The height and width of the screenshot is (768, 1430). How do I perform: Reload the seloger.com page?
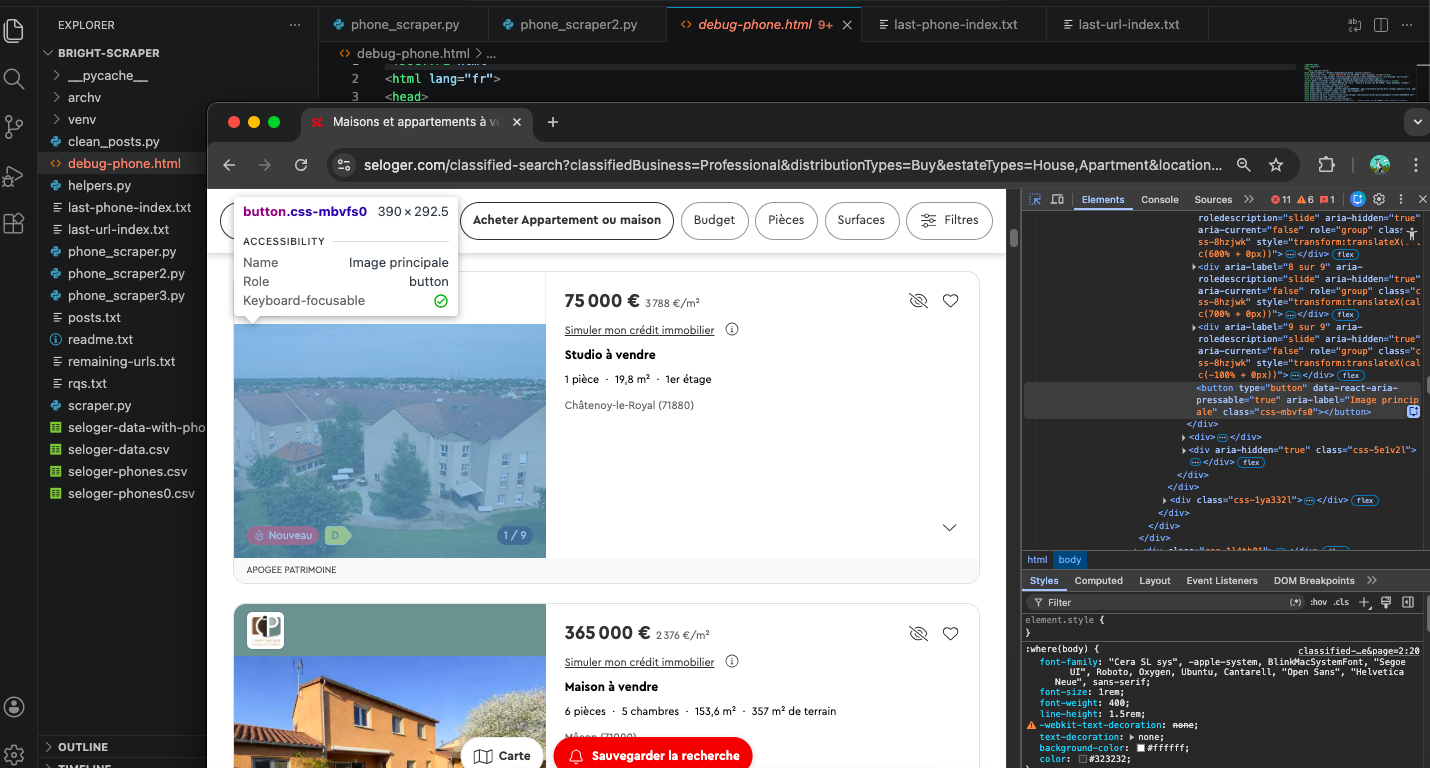301,165
